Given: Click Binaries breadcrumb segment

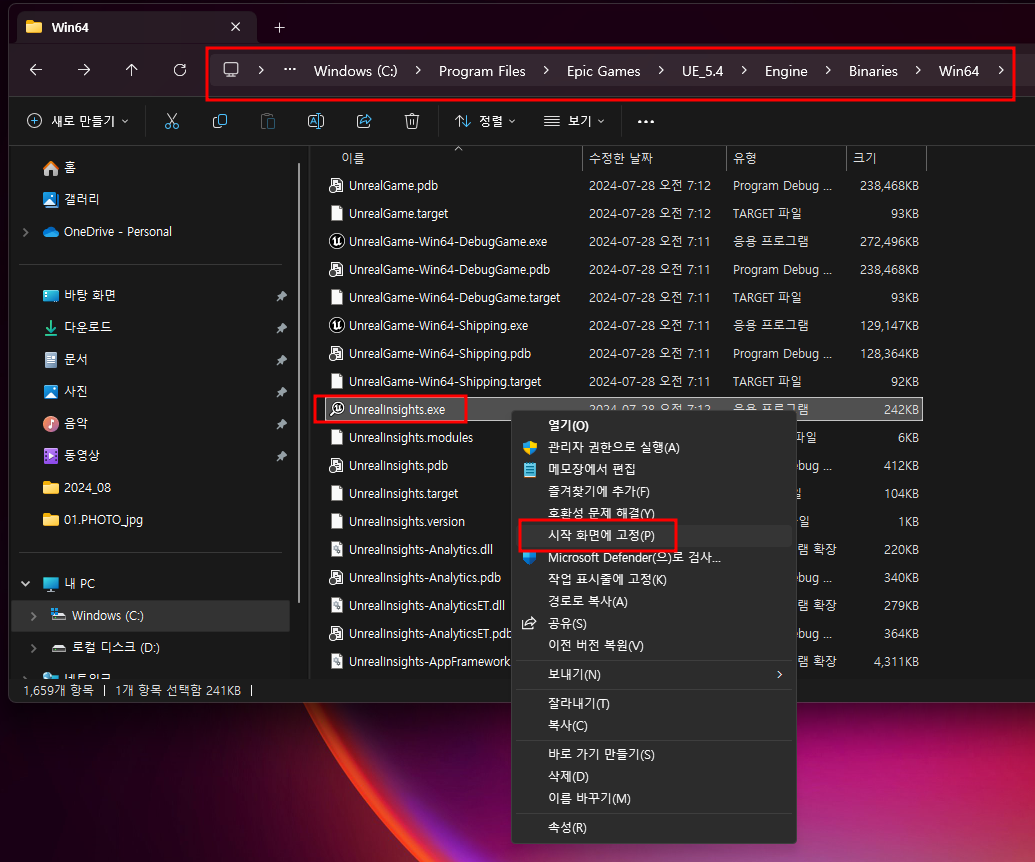Looking at the screenshot, I should point(873,71).
